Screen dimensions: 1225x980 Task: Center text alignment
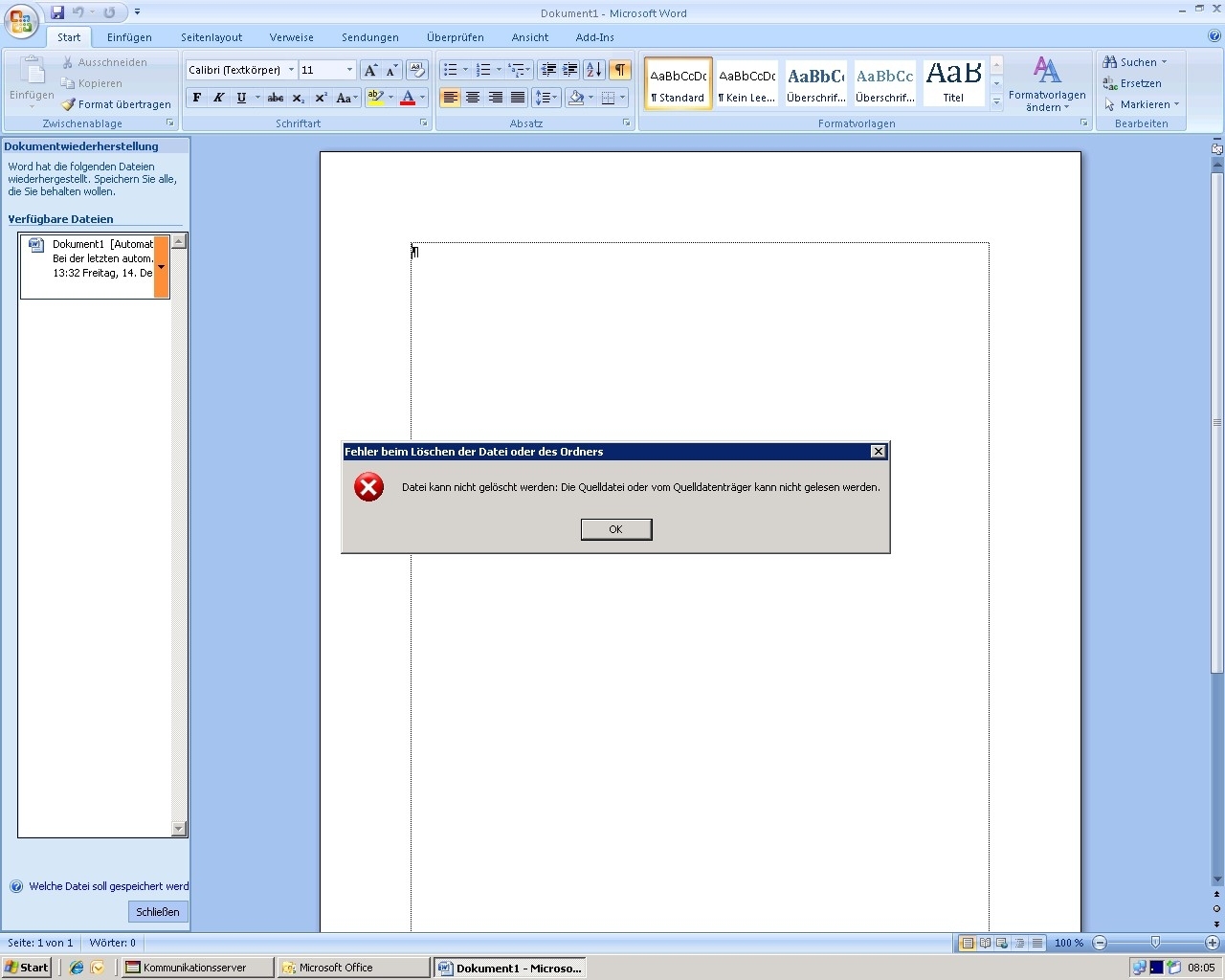coord(473,98)
